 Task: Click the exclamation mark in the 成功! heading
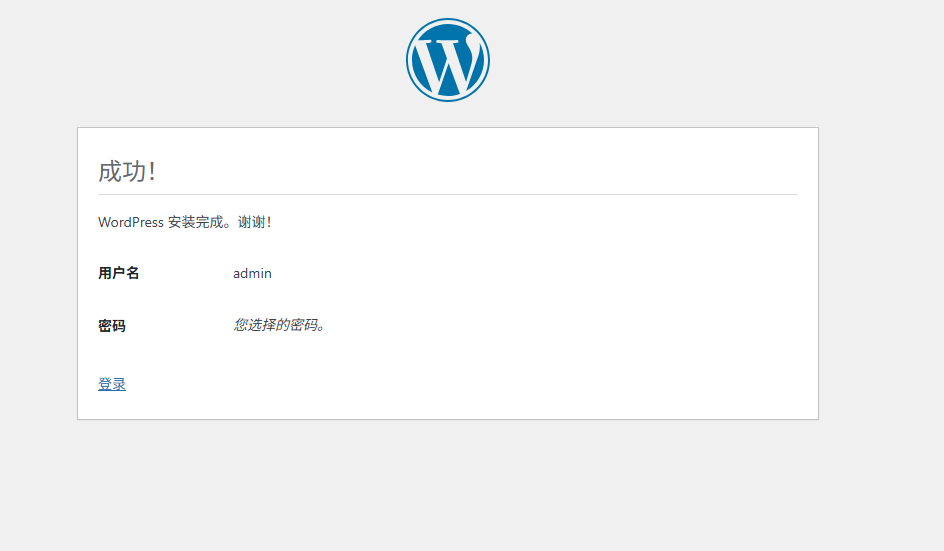point(152,172)
